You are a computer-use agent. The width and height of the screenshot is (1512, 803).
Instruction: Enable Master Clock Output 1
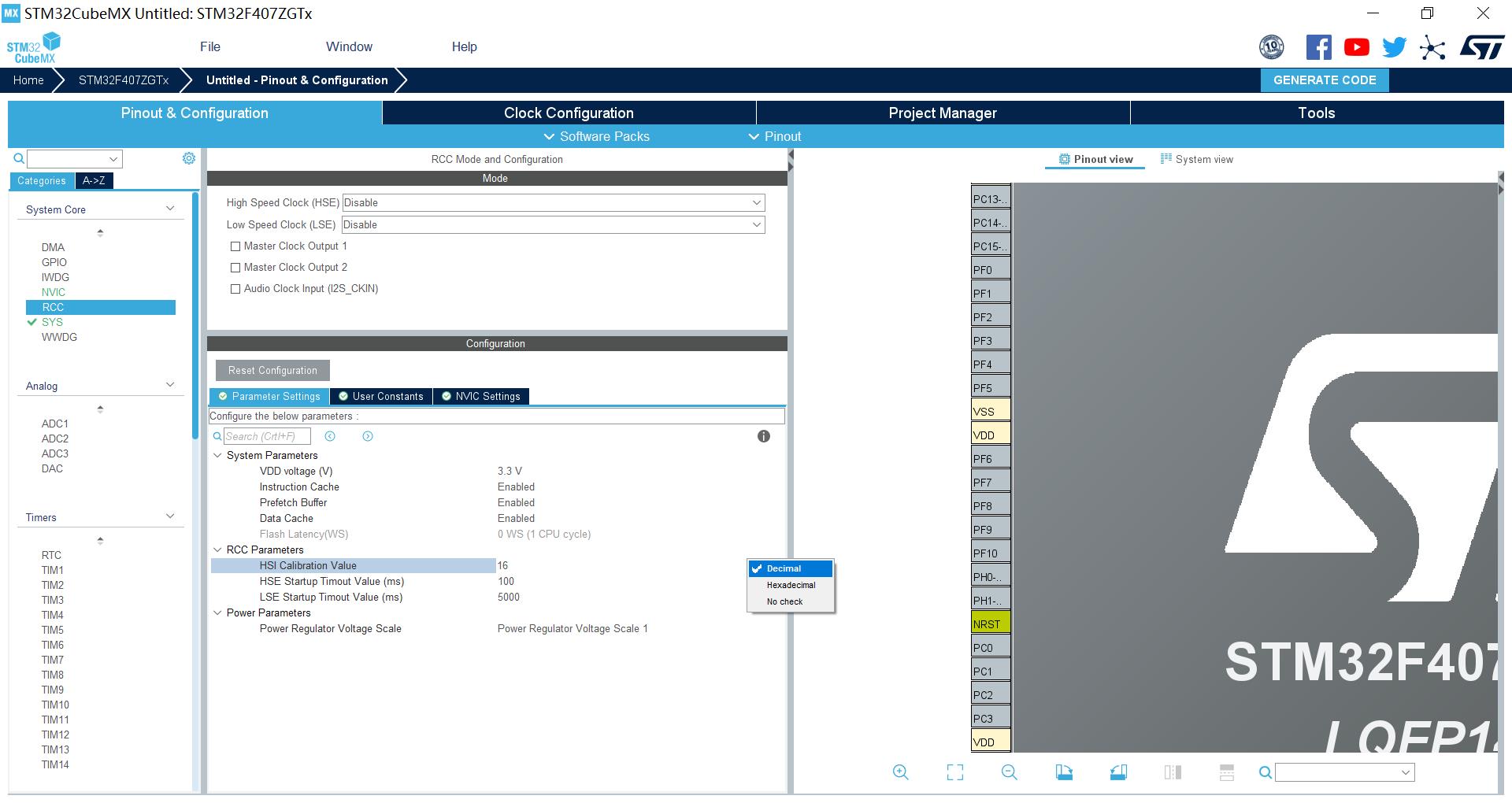point(235,246)
